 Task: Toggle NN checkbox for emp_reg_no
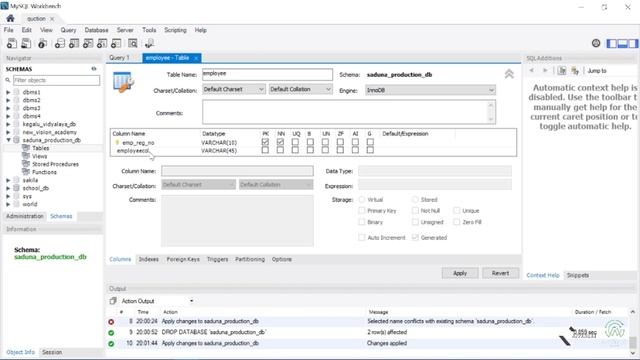(280, 142)
